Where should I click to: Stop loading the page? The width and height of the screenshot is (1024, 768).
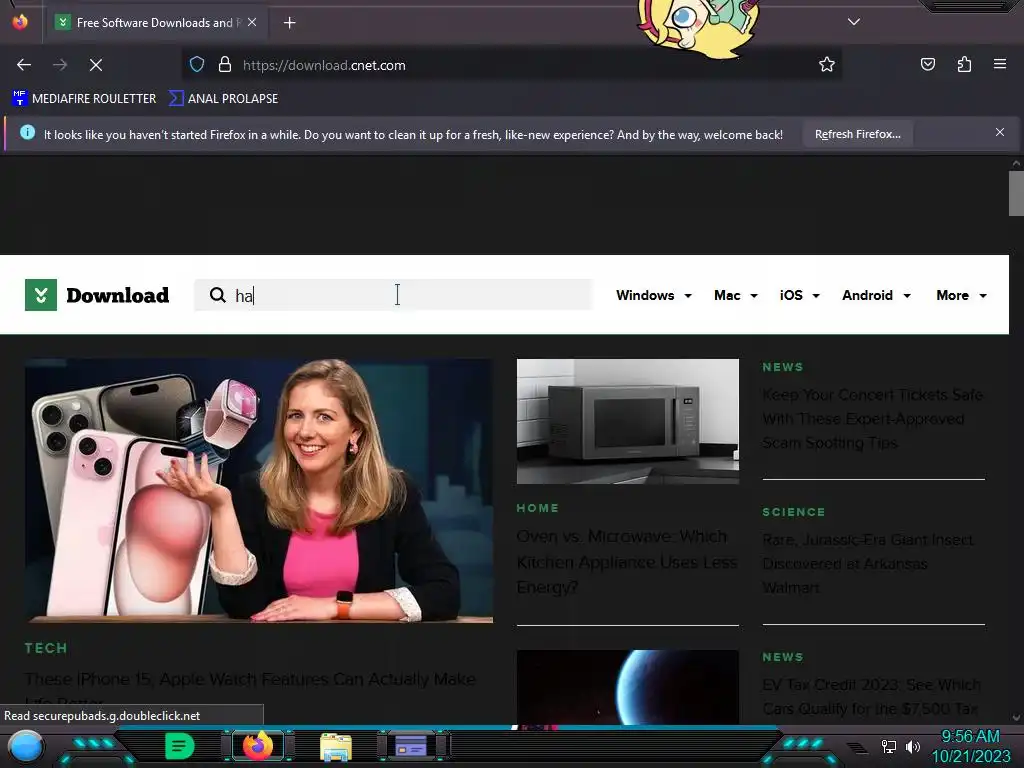[x=96, y=65]
